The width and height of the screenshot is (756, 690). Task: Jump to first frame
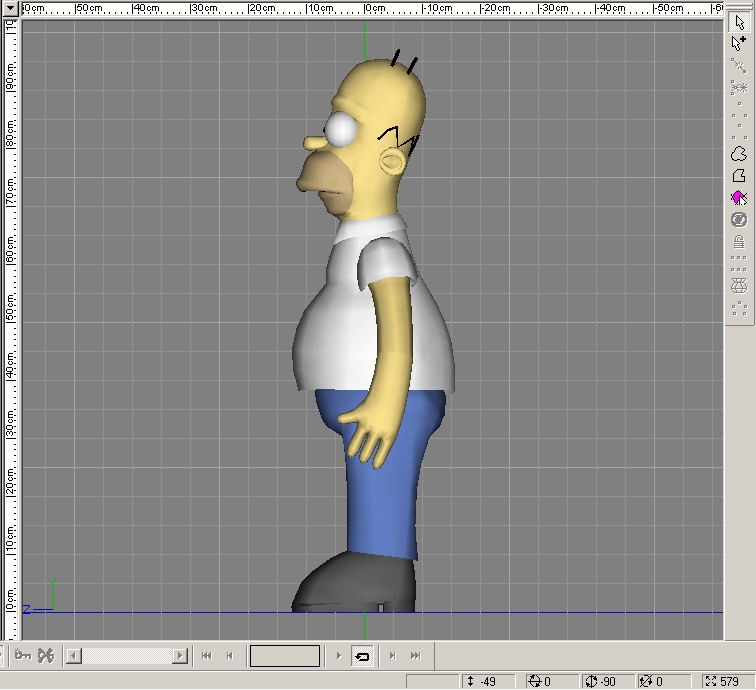pyautogui.click(x=207, y=656)
